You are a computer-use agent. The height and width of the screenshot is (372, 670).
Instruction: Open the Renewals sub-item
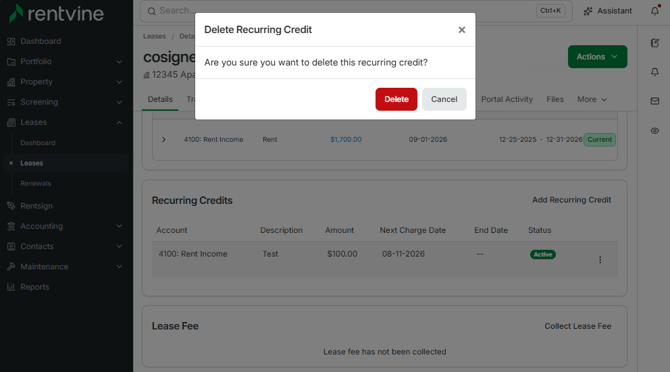coord(35,183)
